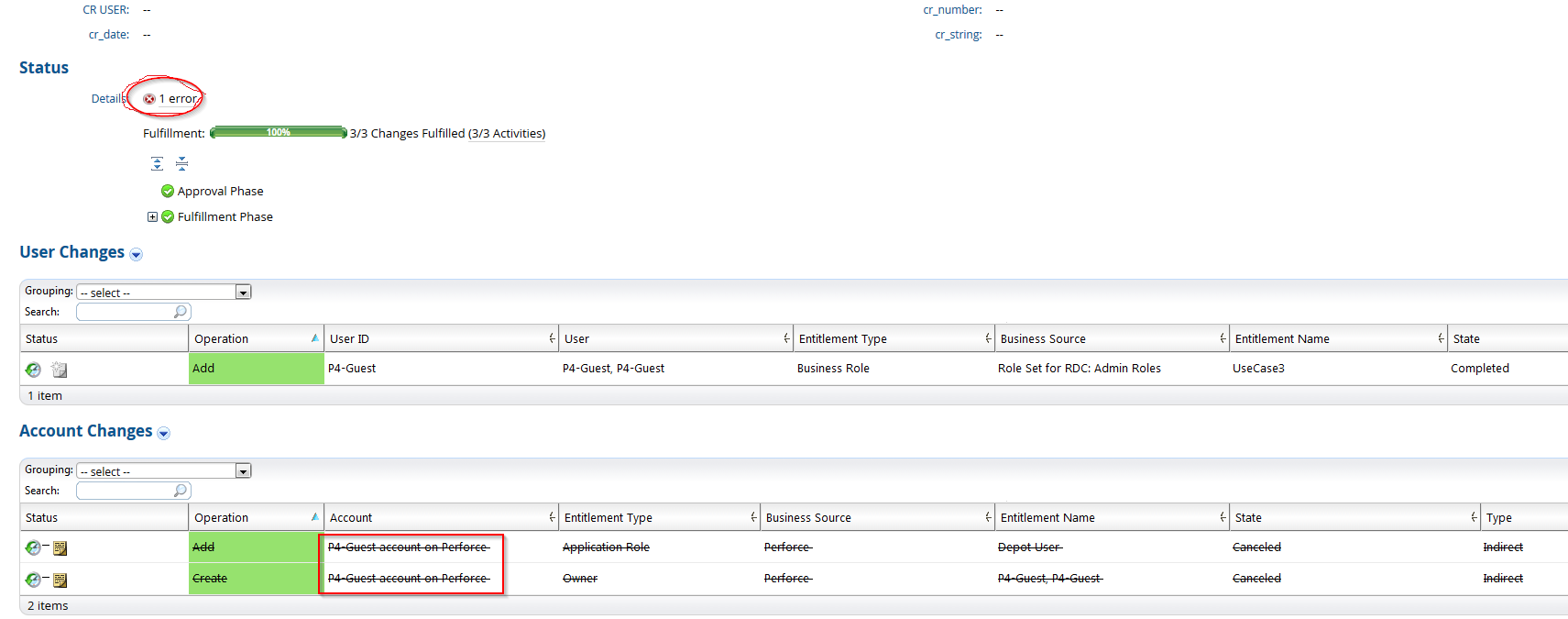1568x619 pixels.
Task: Click the status icon in Add account row
Action: point(33,548)
